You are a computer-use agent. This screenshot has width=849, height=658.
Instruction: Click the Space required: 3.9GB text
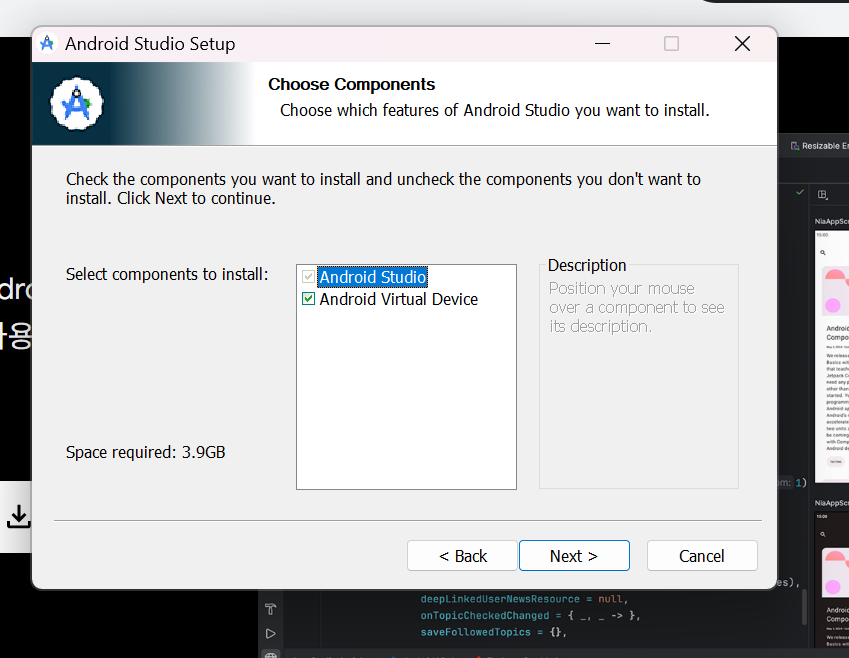point(146,452)
